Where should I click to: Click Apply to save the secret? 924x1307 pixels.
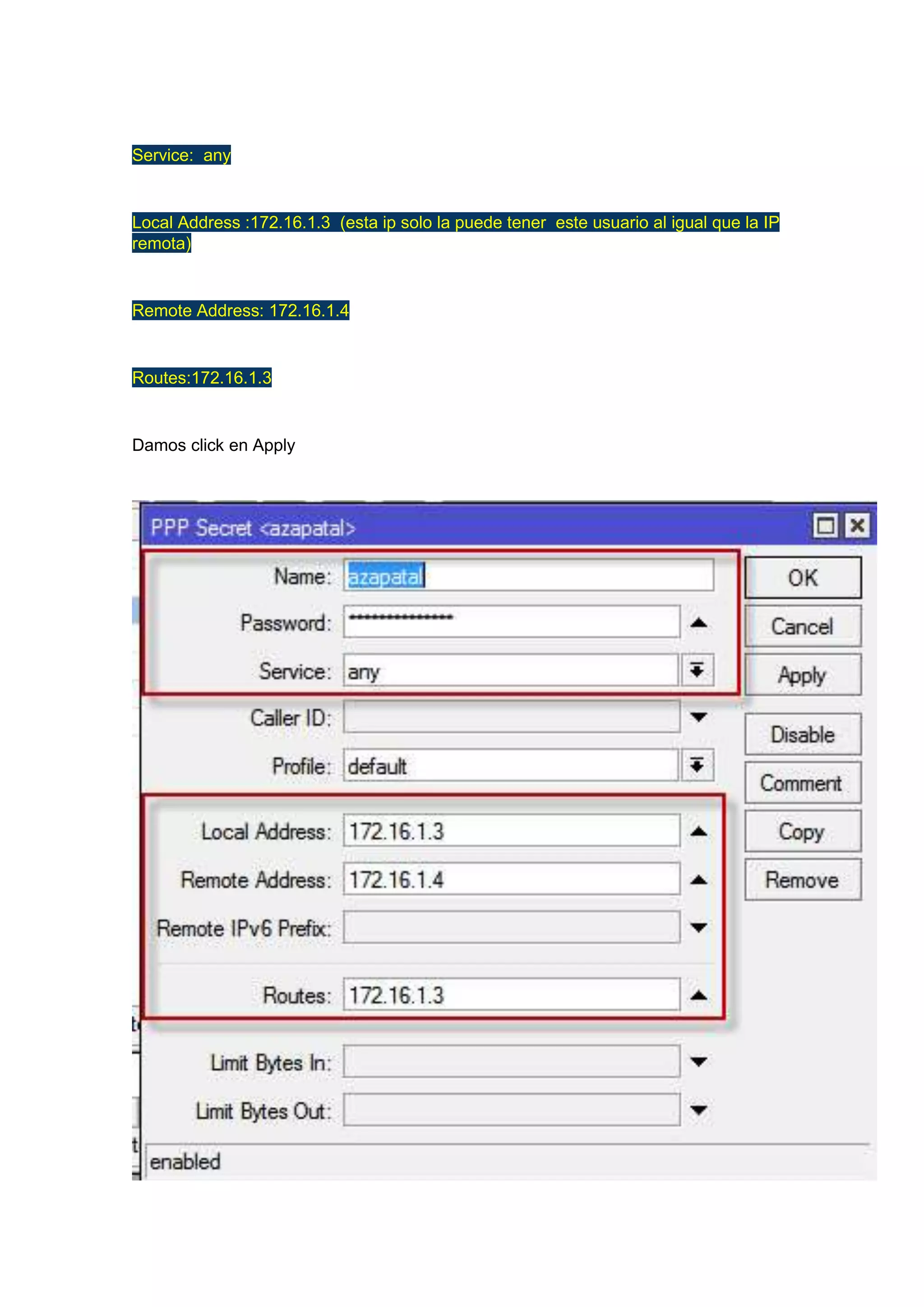click(x=803, y=675)
